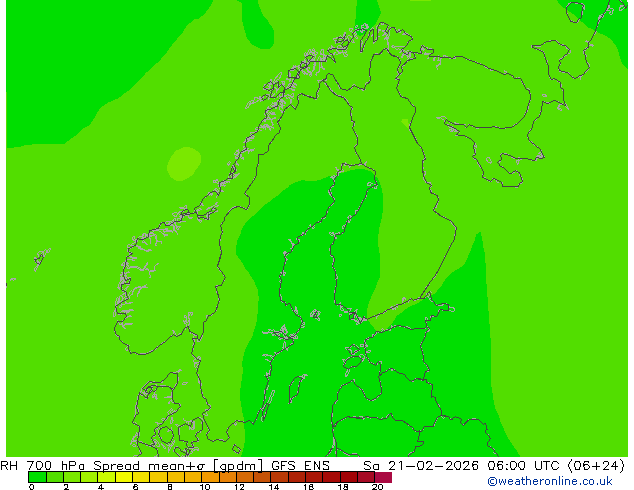Click the '(06+24)' forecast offset text
The width and height of the screenshot is (634, 490).
[597, 466]
